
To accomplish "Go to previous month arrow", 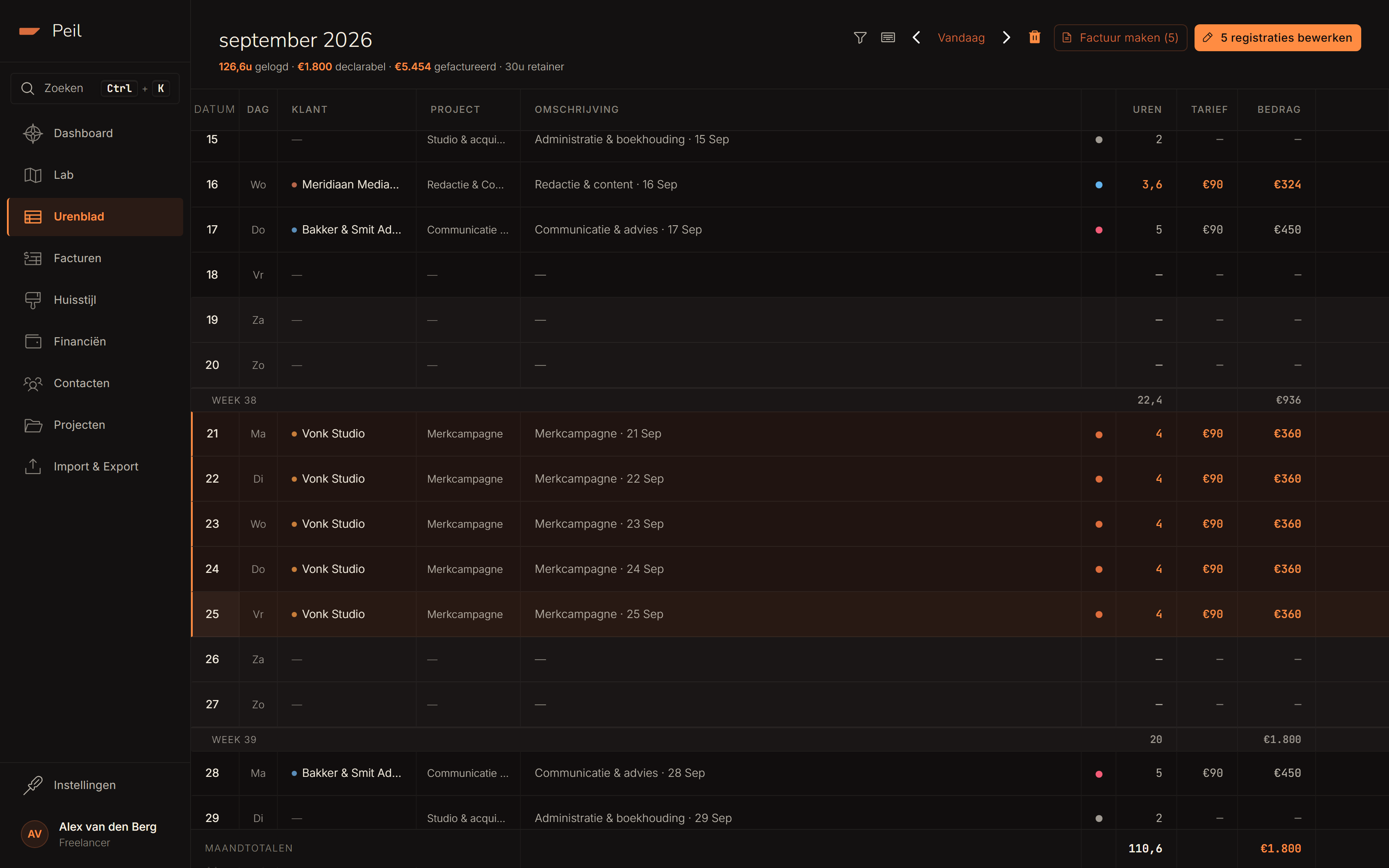I will tap(917, 38).
